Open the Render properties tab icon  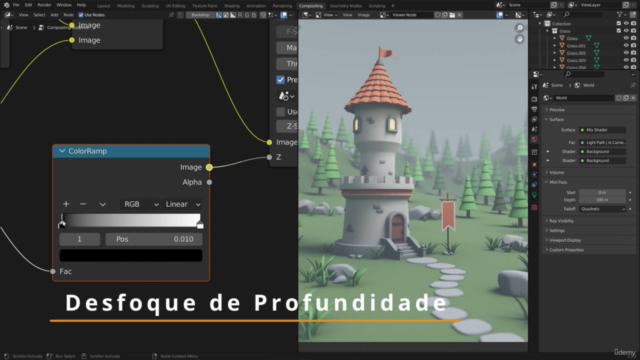tap(534, 99)
